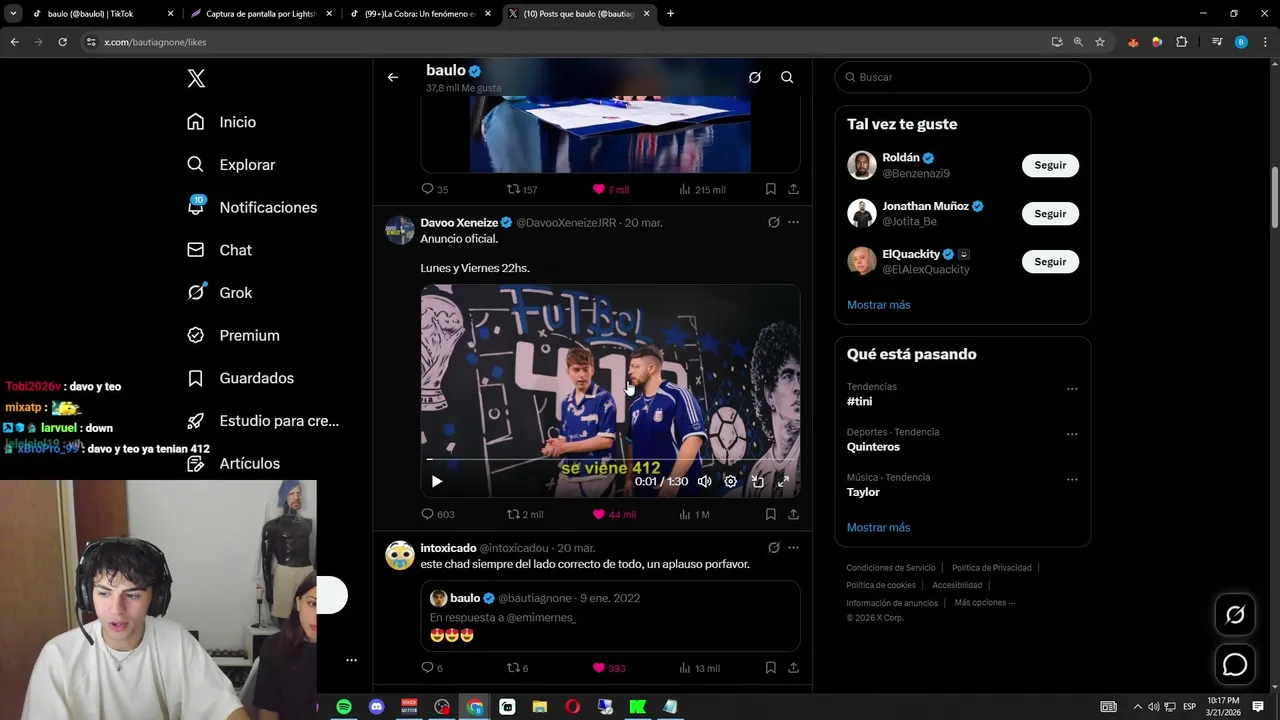View stats of post with 1 M views
1280x720 pixels.
point(694,514)
